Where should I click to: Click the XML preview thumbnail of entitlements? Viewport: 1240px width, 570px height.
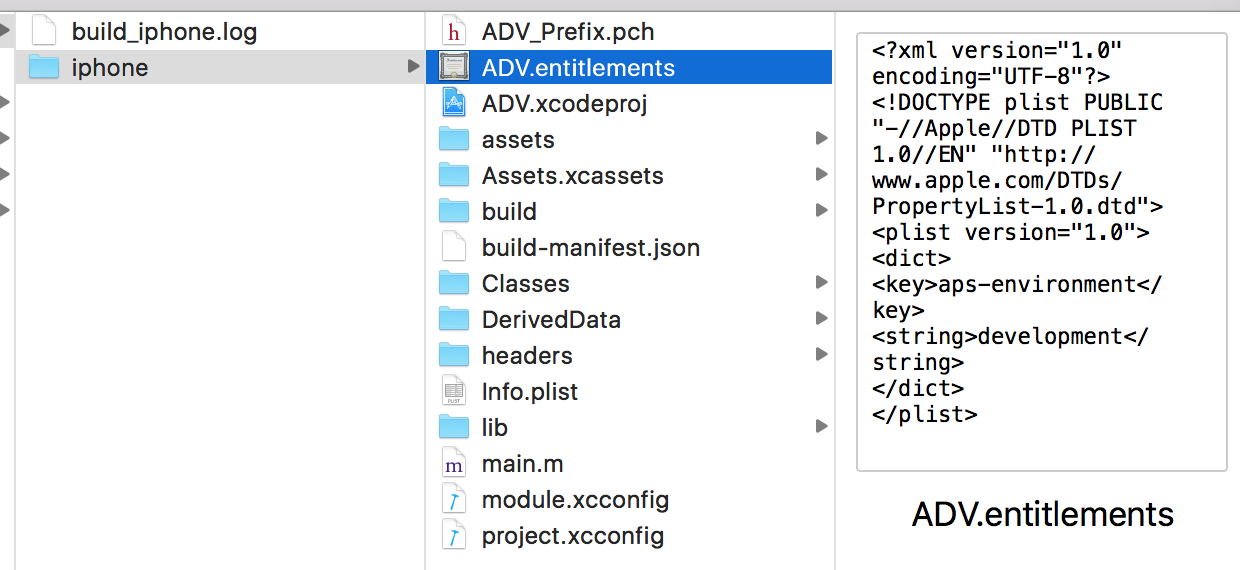coord(1042,252)
